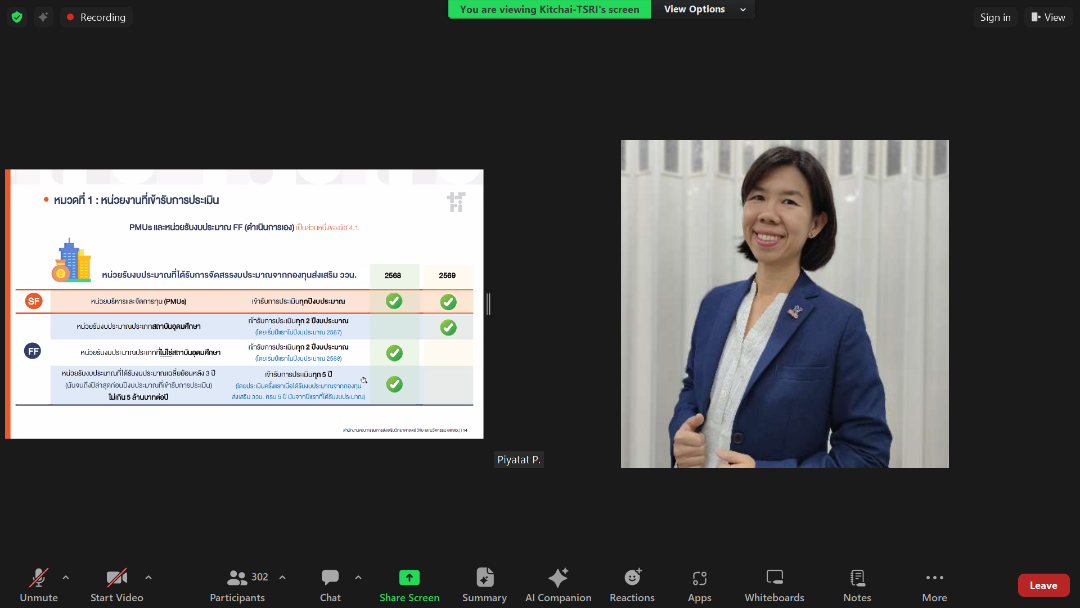The image size is (1080, 608).
Task: Unmute the microphone
Action: [39, 585]
